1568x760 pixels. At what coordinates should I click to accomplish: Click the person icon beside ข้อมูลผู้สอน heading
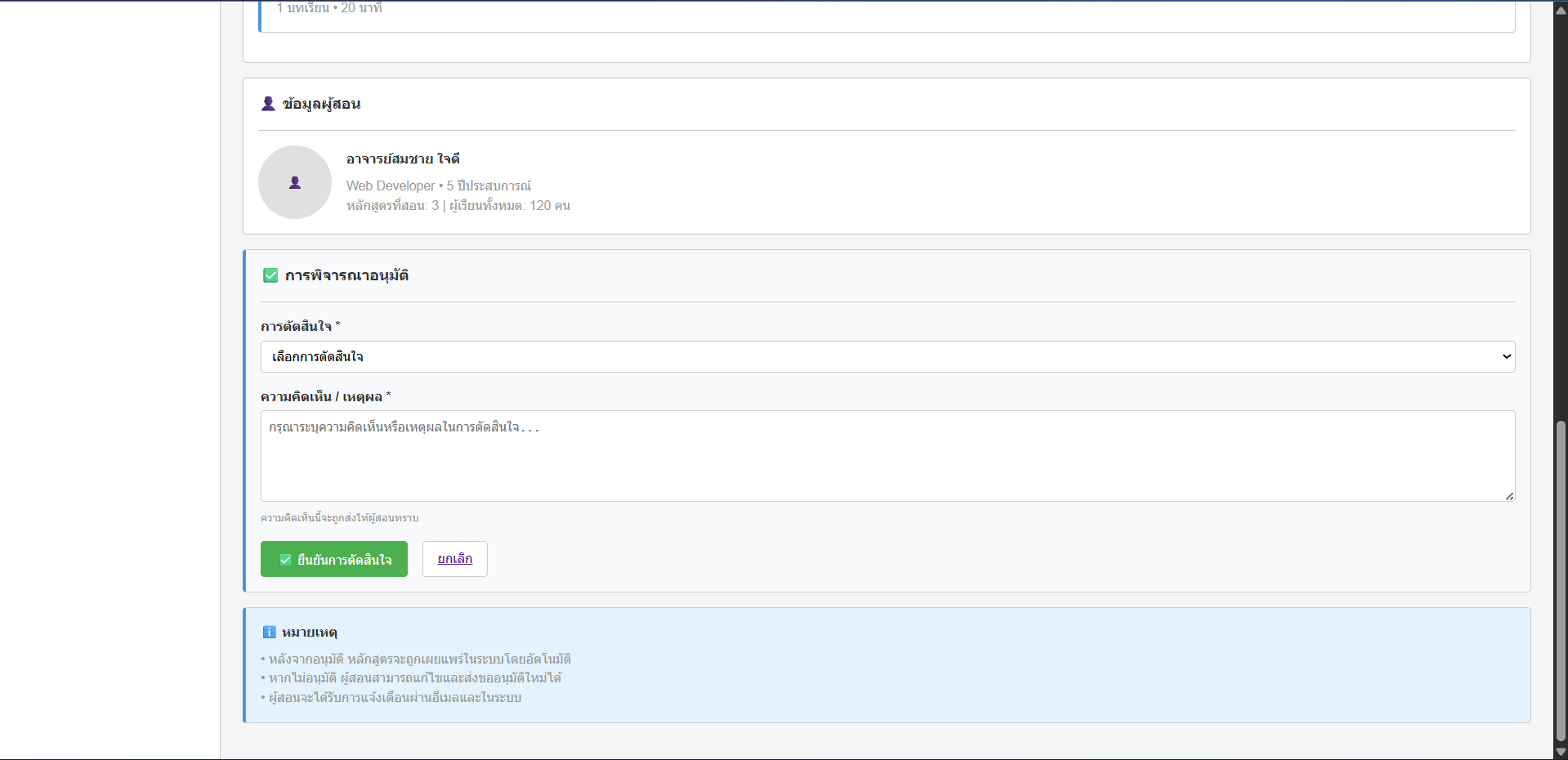coord(268,104)
